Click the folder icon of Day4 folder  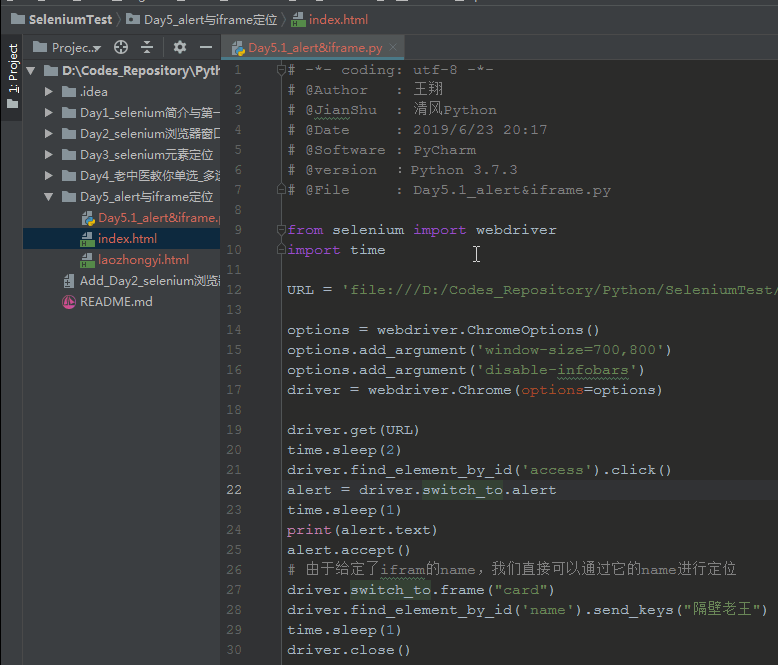pyautogui.click(x=69, y=176)
